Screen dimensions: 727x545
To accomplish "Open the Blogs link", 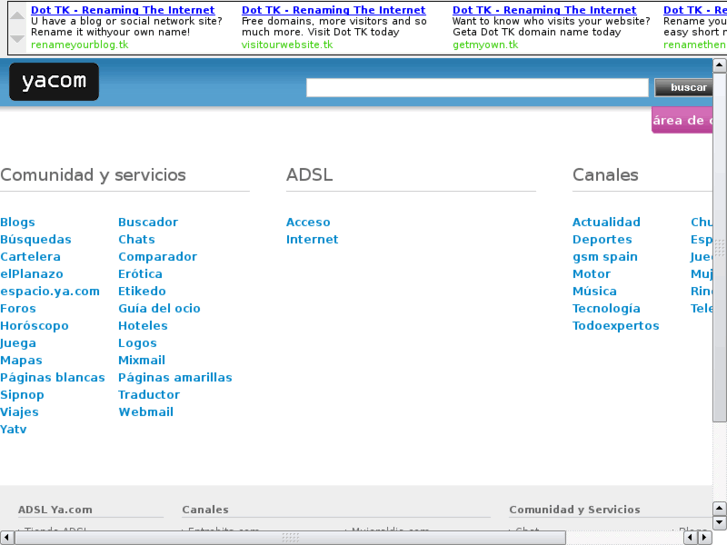I will point(18,222).
